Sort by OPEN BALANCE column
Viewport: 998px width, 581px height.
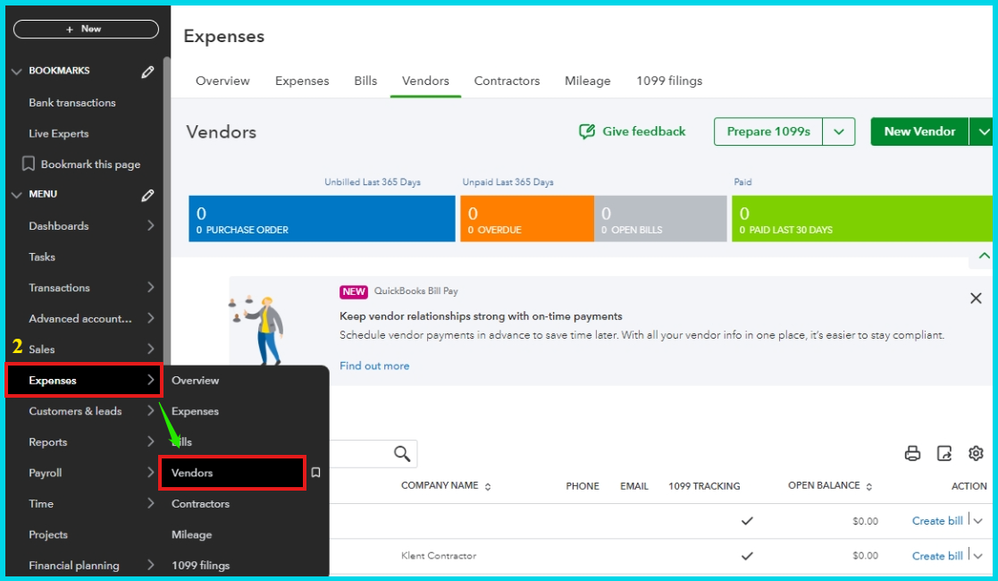click(830, 486)
